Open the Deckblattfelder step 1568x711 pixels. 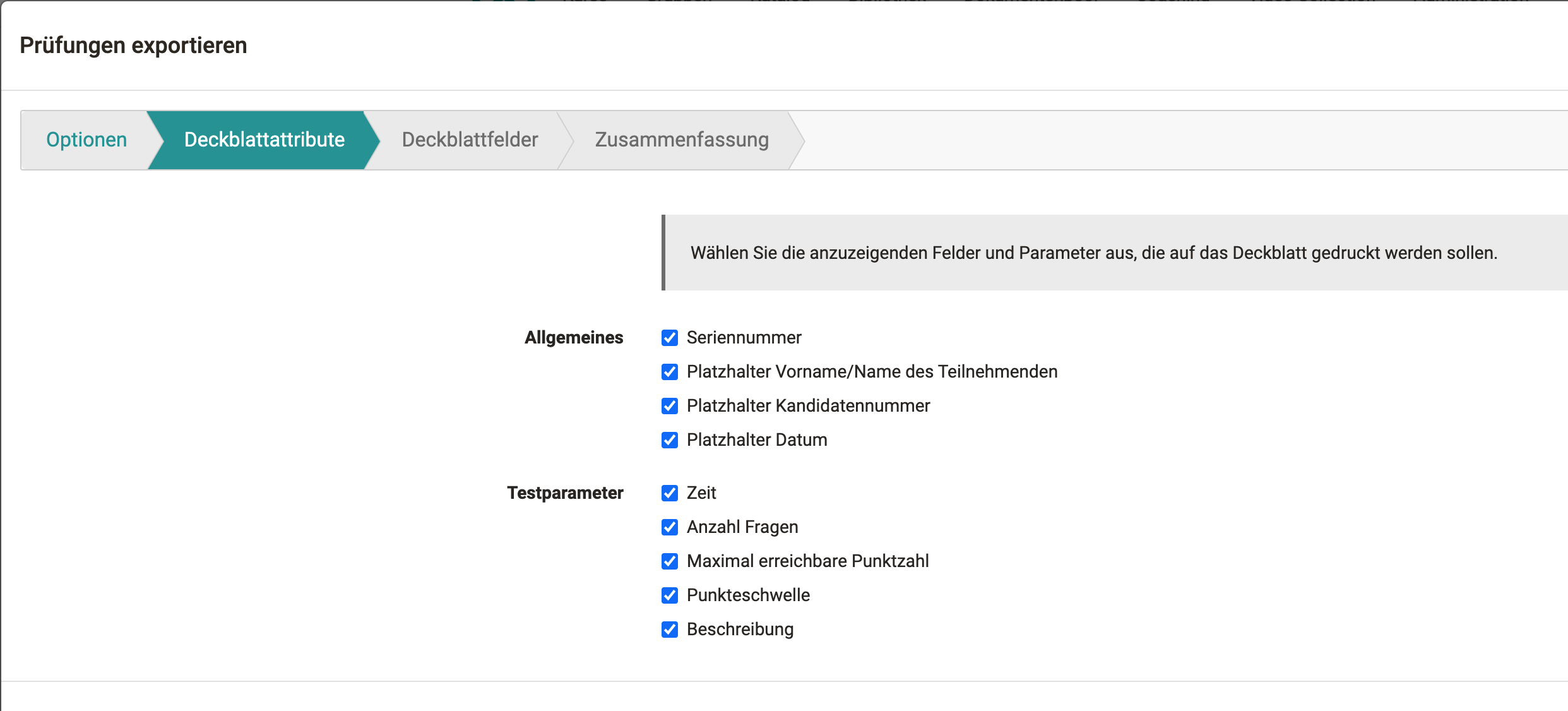click(470, 140)
